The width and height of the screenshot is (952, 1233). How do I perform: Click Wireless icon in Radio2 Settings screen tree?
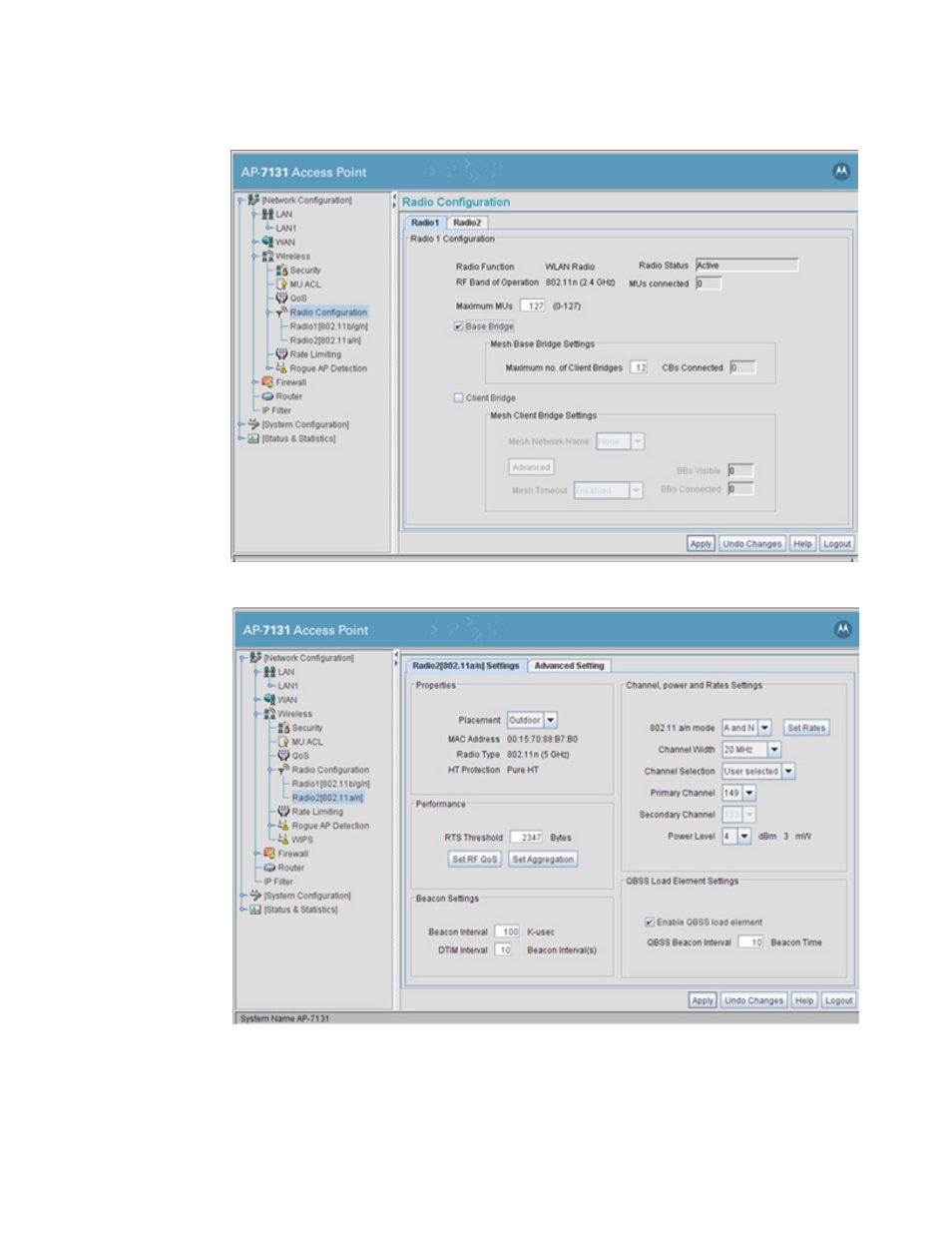(269, 713)
